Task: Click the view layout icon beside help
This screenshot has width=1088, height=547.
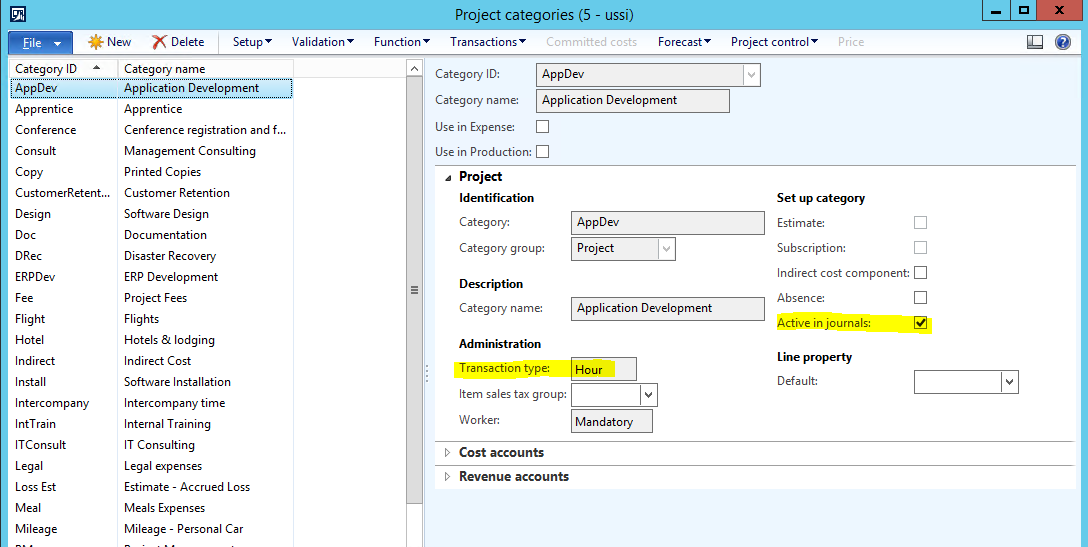Action: pos(1035,42)
